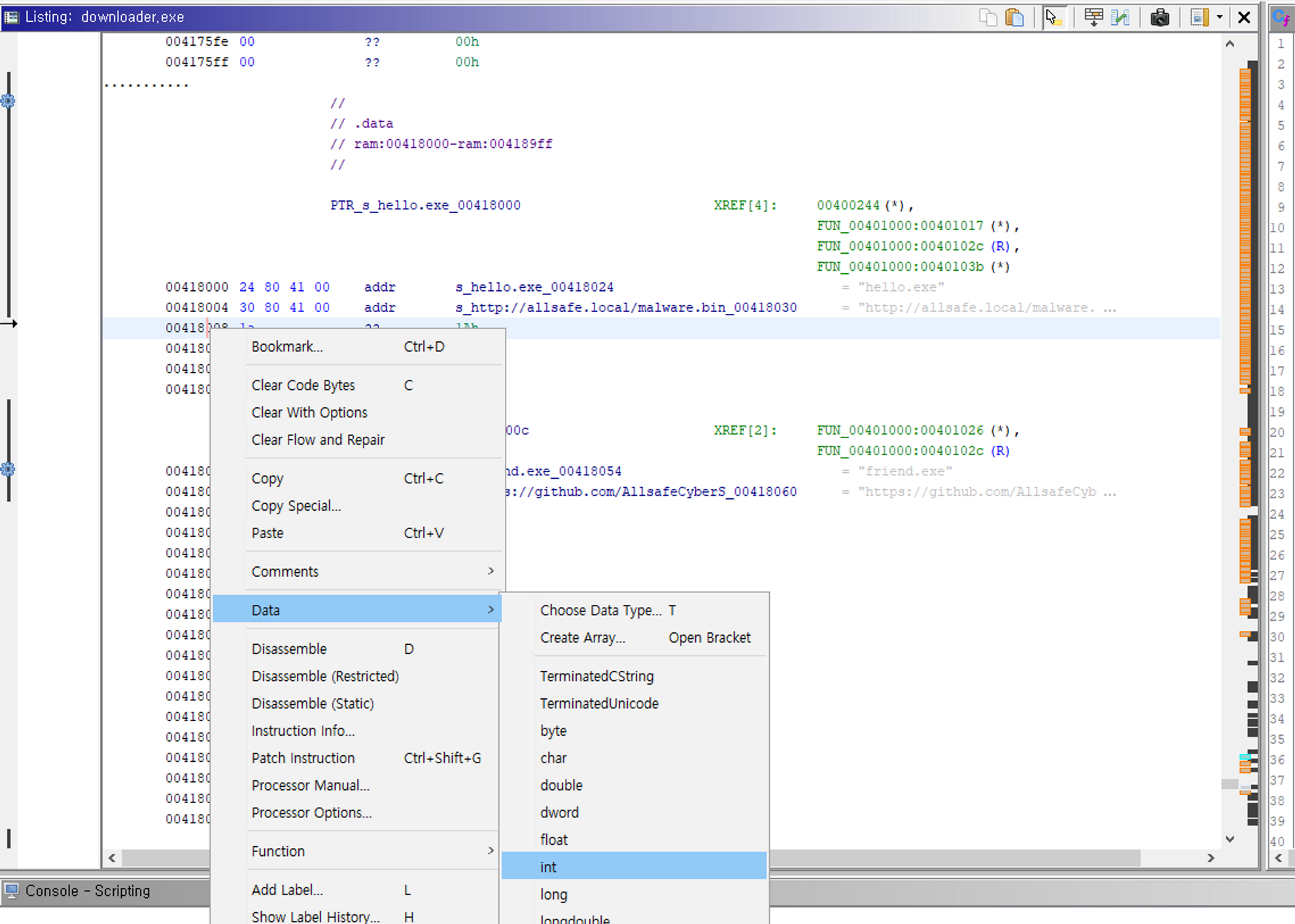
Task: Open Processor Options... entry
Action: (357, 813)
